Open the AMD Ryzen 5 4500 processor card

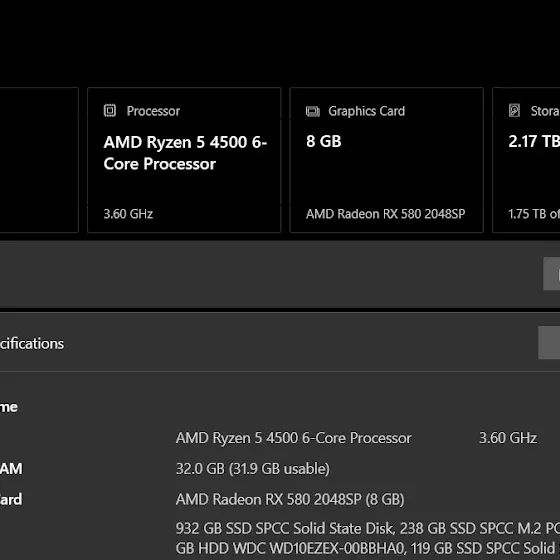click(x=184, y=160)
